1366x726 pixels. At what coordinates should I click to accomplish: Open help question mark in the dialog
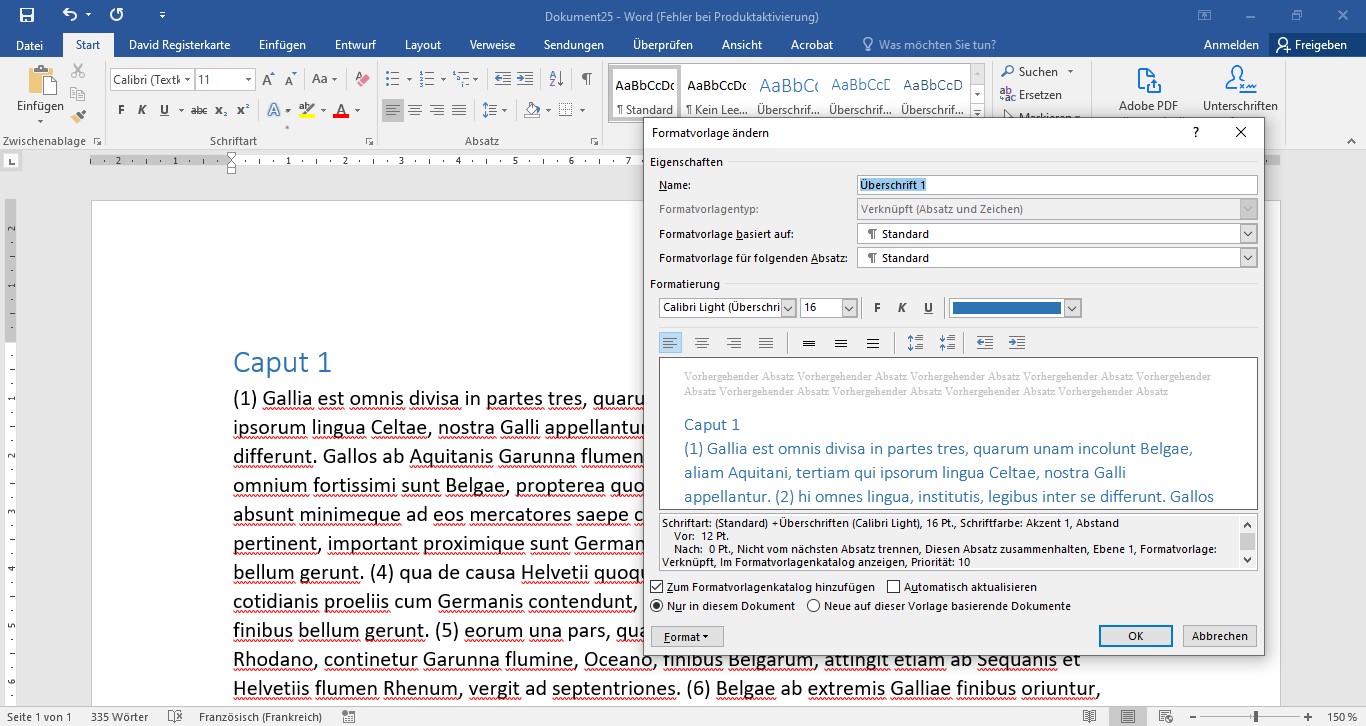1196,132
